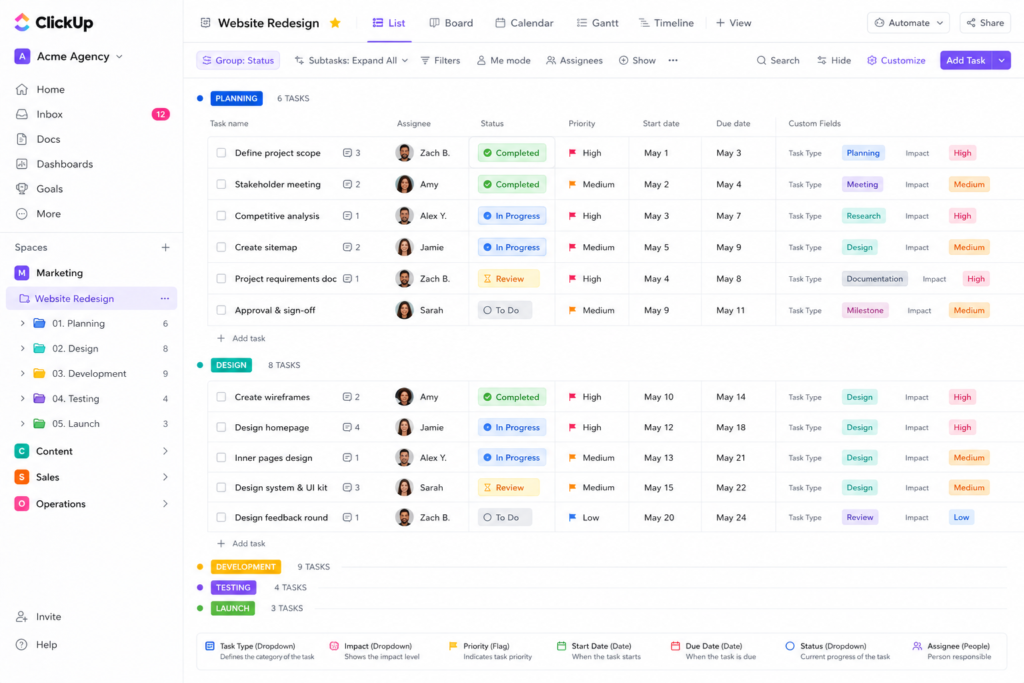
Task: Expand the Sales space
Action: [x=165, y=477]
